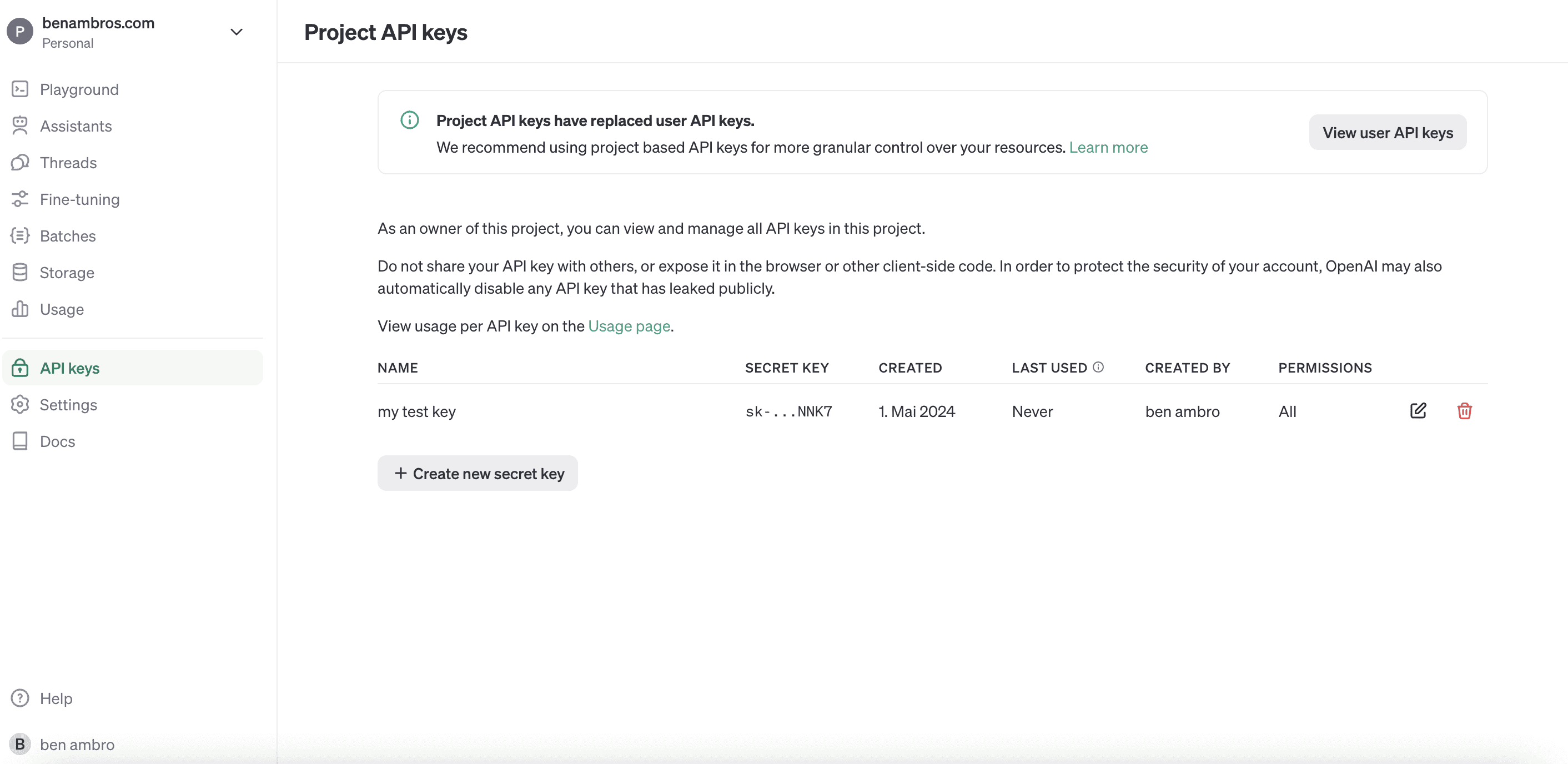Click the Project API keys page title
This screenshot has height=764, width=1568.
point(386,32)
